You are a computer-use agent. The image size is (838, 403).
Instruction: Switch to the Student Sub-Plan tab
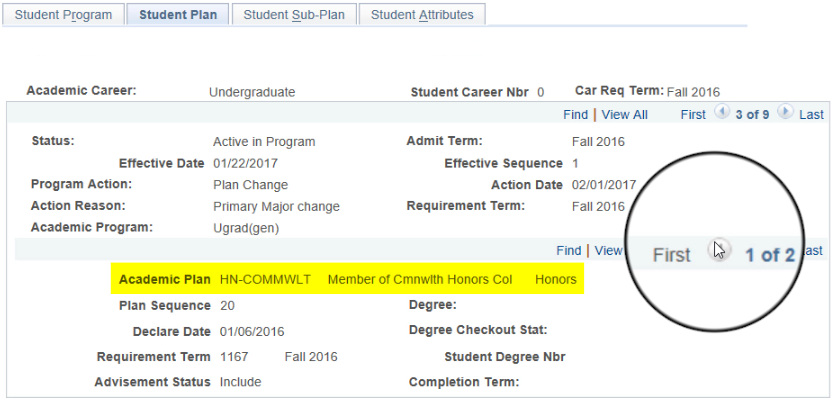click(x=294, y=15)
